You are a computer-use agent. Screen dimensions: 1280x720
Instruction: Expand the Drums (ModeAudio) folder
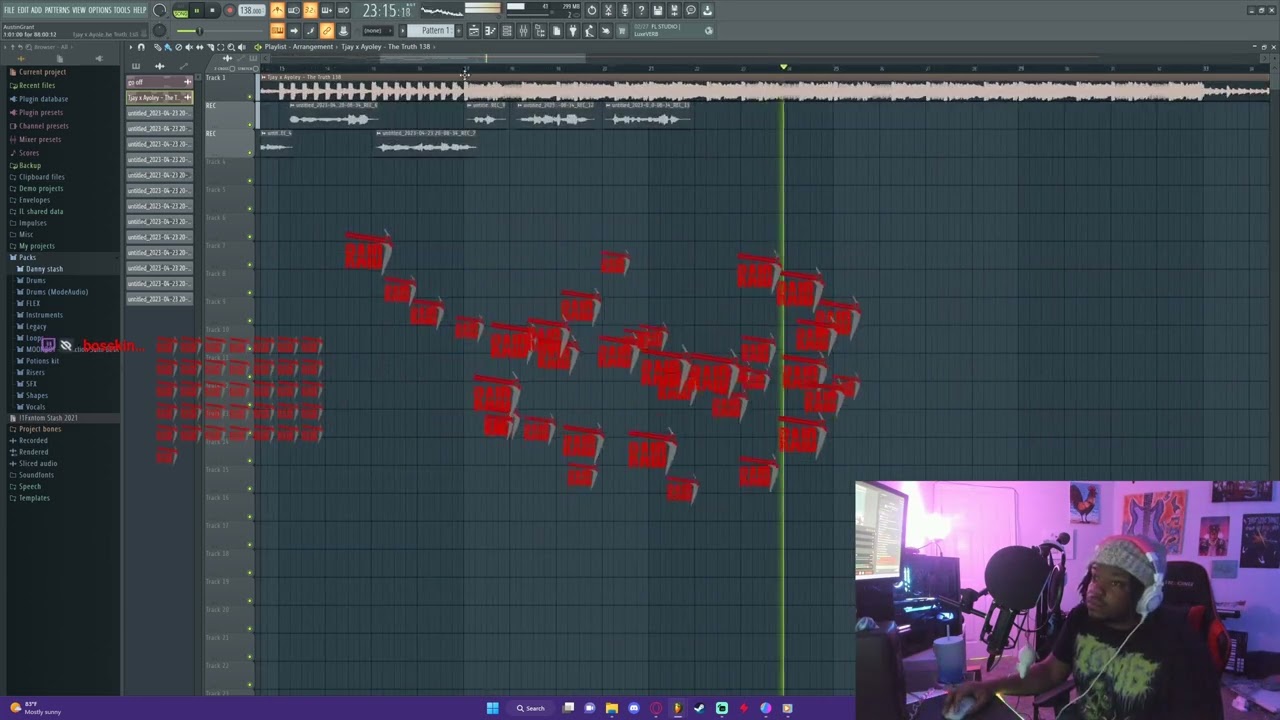point(56,292)
